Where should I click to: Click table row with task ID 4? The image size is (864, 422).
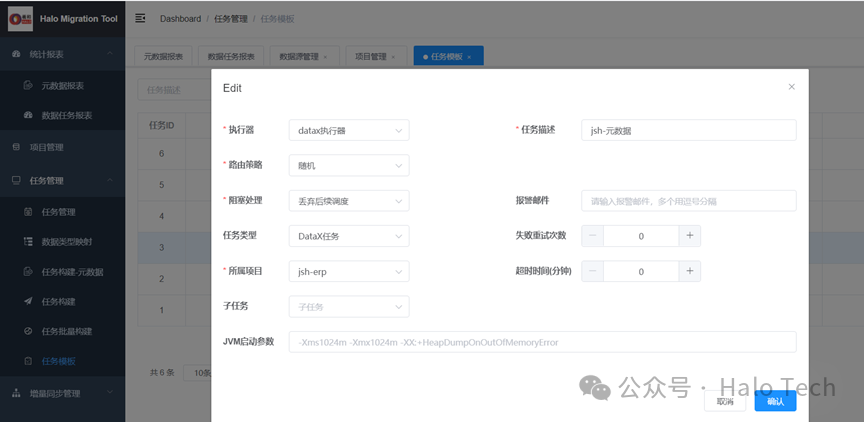pyautogui.click(x=161, y=216)
